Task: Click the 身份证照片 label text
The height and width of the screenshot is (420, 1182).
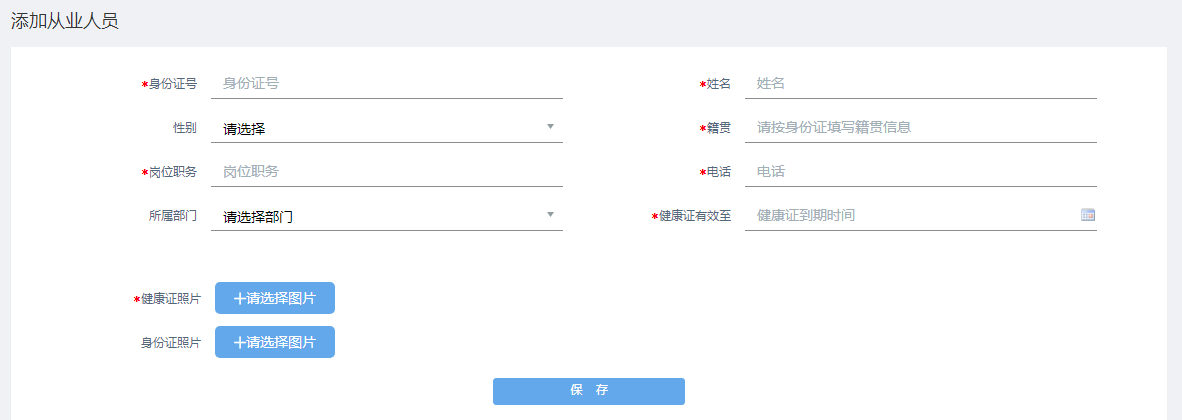Action: [x=171, y=343]
